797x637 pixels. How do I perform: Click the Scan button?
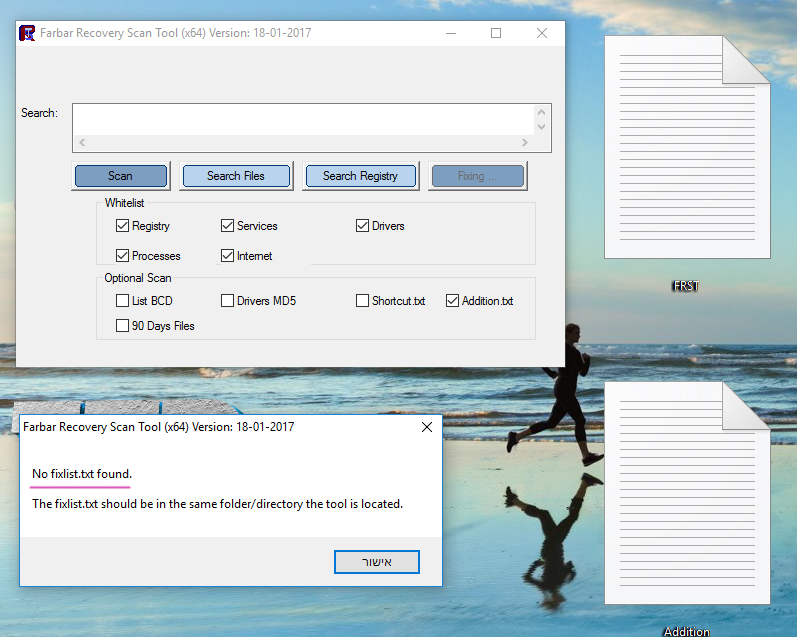pyautogui.click(x=121, y=176)
